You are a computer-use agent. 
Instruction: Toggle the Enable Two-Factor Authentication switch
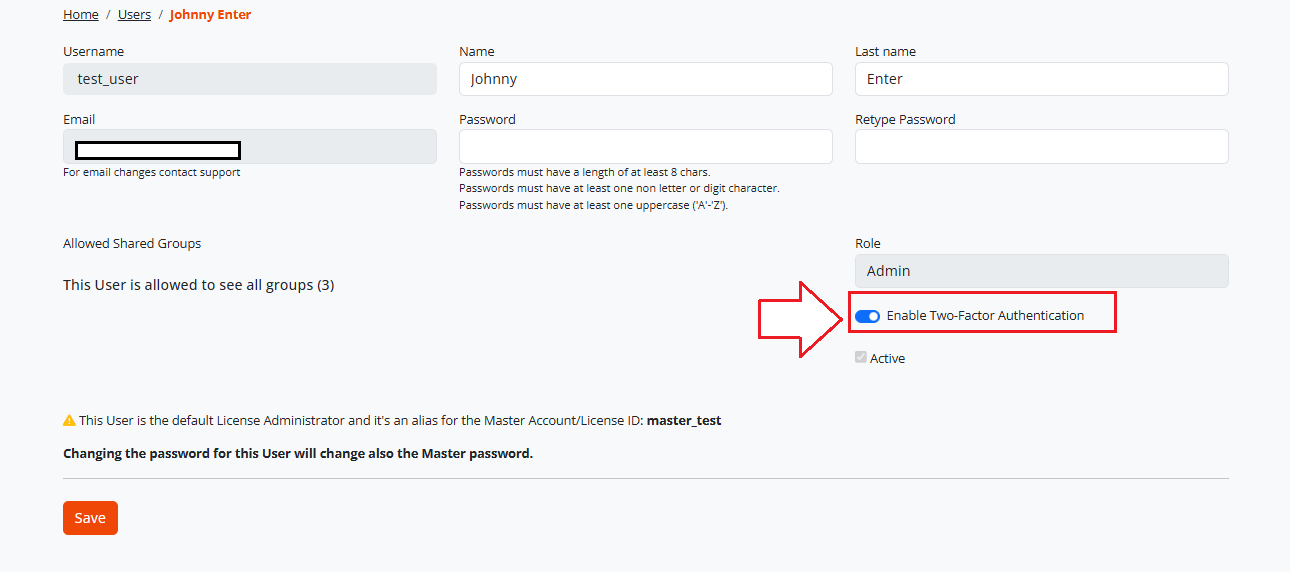coord(867,316)
